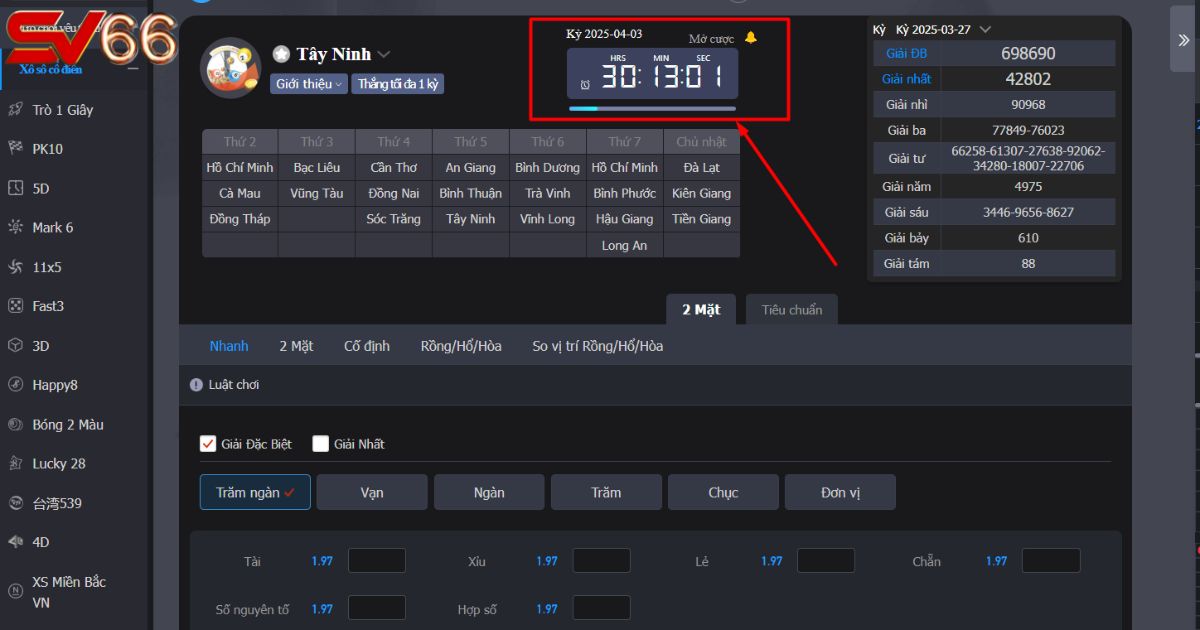Screen dimensions: 1200x630
Task: Open the Giới thiệu dropdown
Action: [x=309, y=84]
